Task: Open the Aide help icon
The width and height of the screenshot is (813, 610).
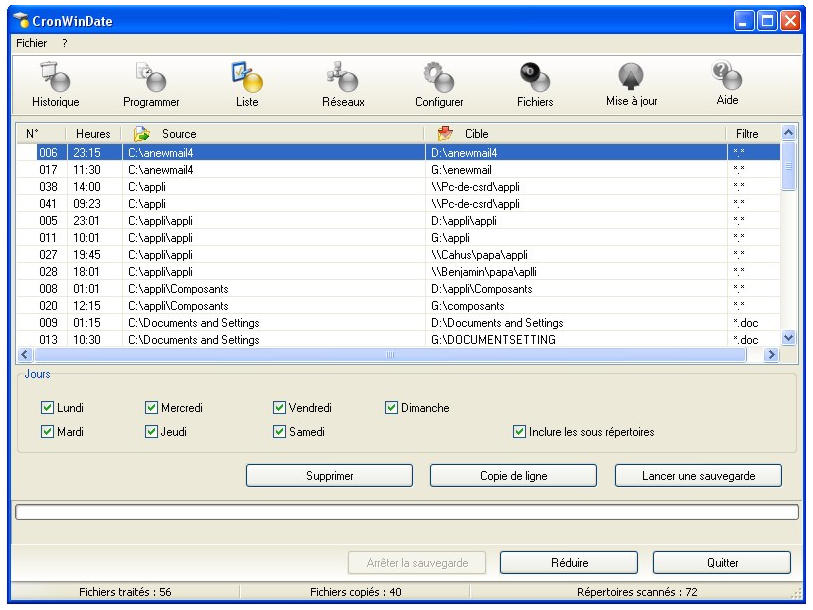Action: point(727,84)
